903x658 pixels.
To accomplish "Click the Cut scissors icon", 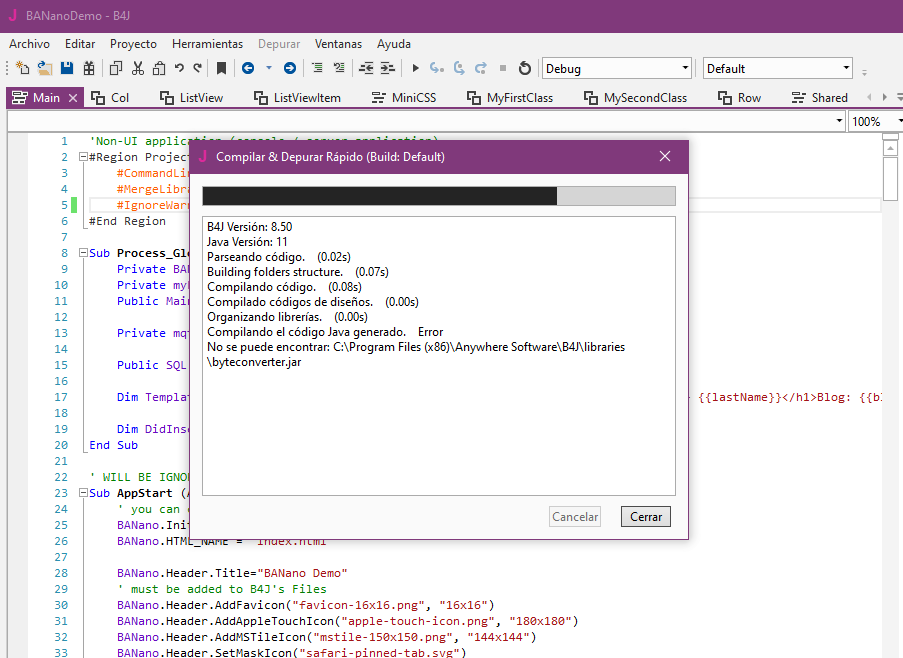I will tap(137, 68).
